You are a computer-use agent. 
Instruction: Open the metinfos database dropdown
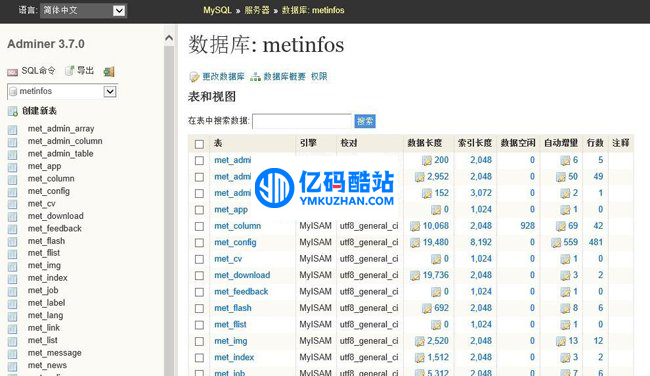[62, 91]
